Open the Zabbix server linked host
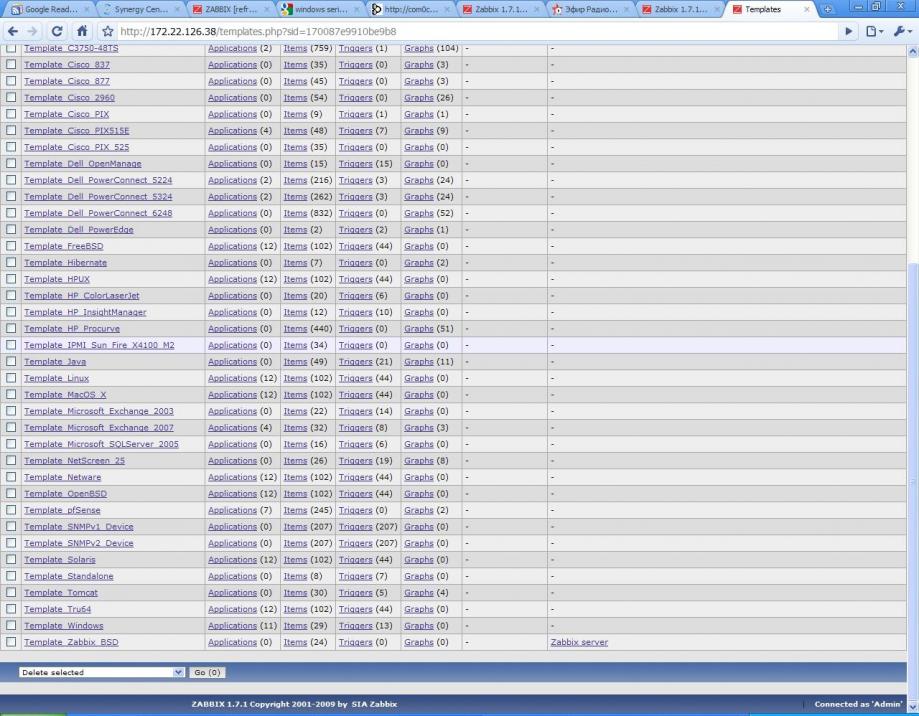 [x=579, y=642]
